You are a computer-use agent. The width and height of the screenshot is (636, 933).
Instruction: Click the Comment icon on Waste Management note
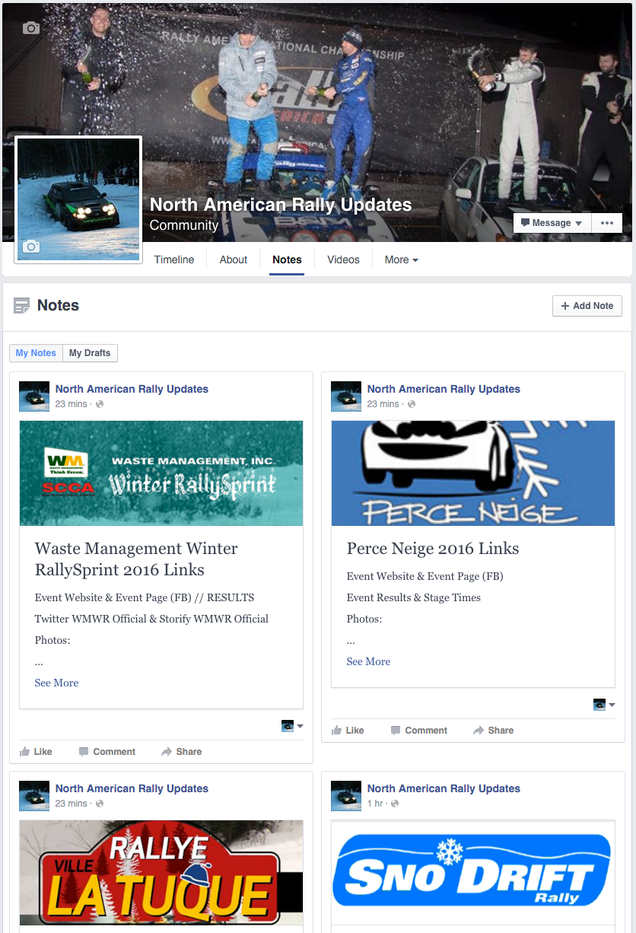click(84, 752)
